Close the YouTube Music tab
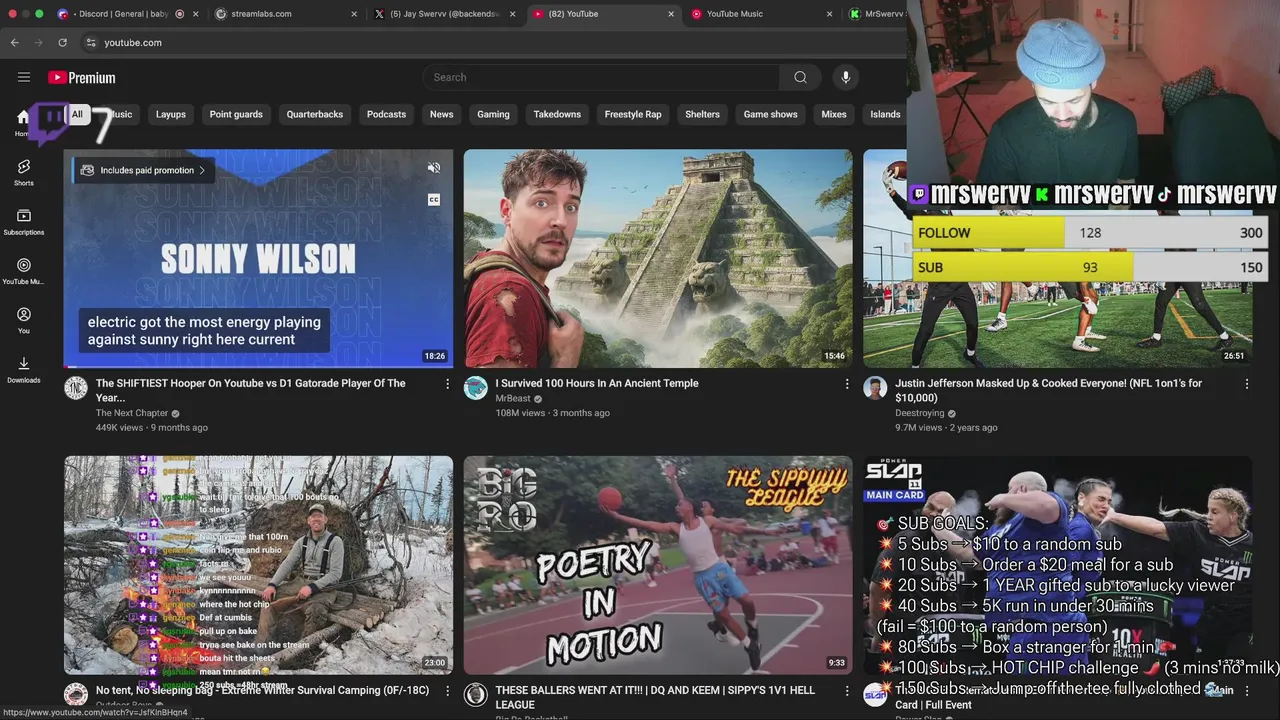 click(829, 14)
